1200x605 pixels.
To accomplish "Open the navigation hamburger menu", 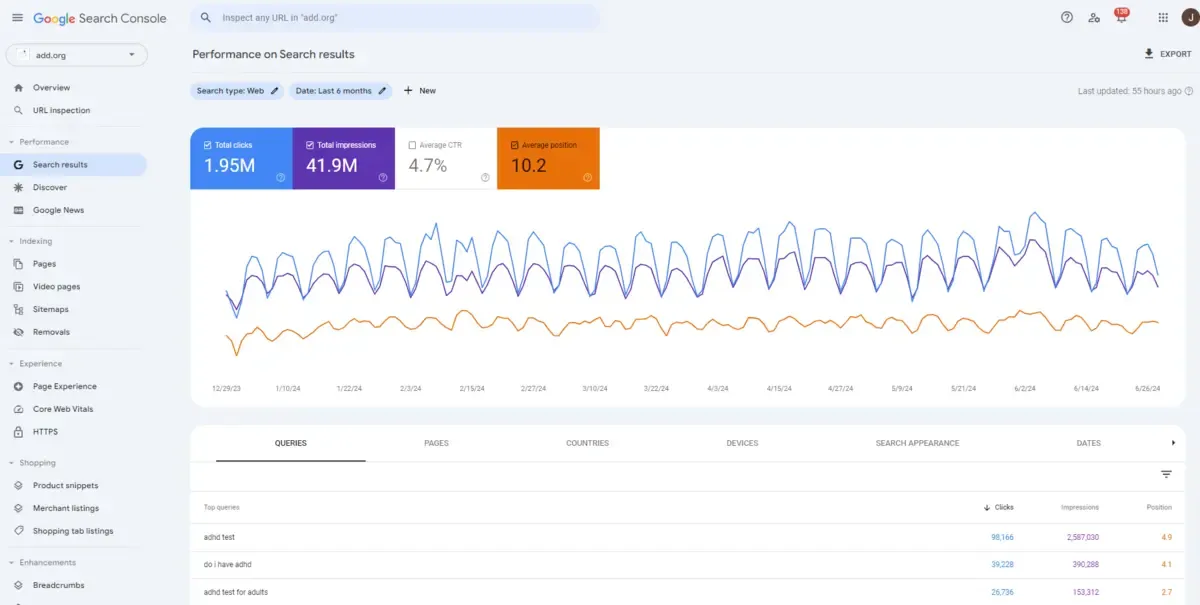I will (x=17, y=17).
